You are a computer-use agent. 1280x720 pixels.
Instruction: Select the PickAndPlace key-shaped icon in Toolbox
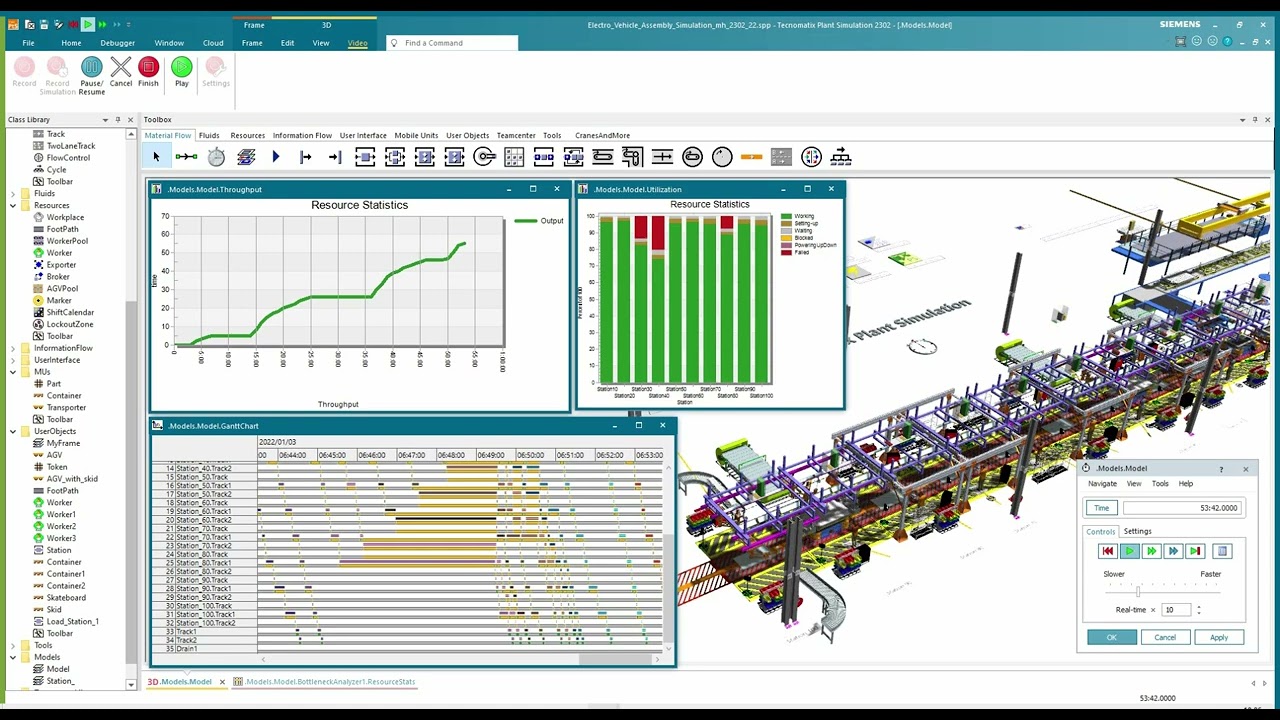[484, 157]
